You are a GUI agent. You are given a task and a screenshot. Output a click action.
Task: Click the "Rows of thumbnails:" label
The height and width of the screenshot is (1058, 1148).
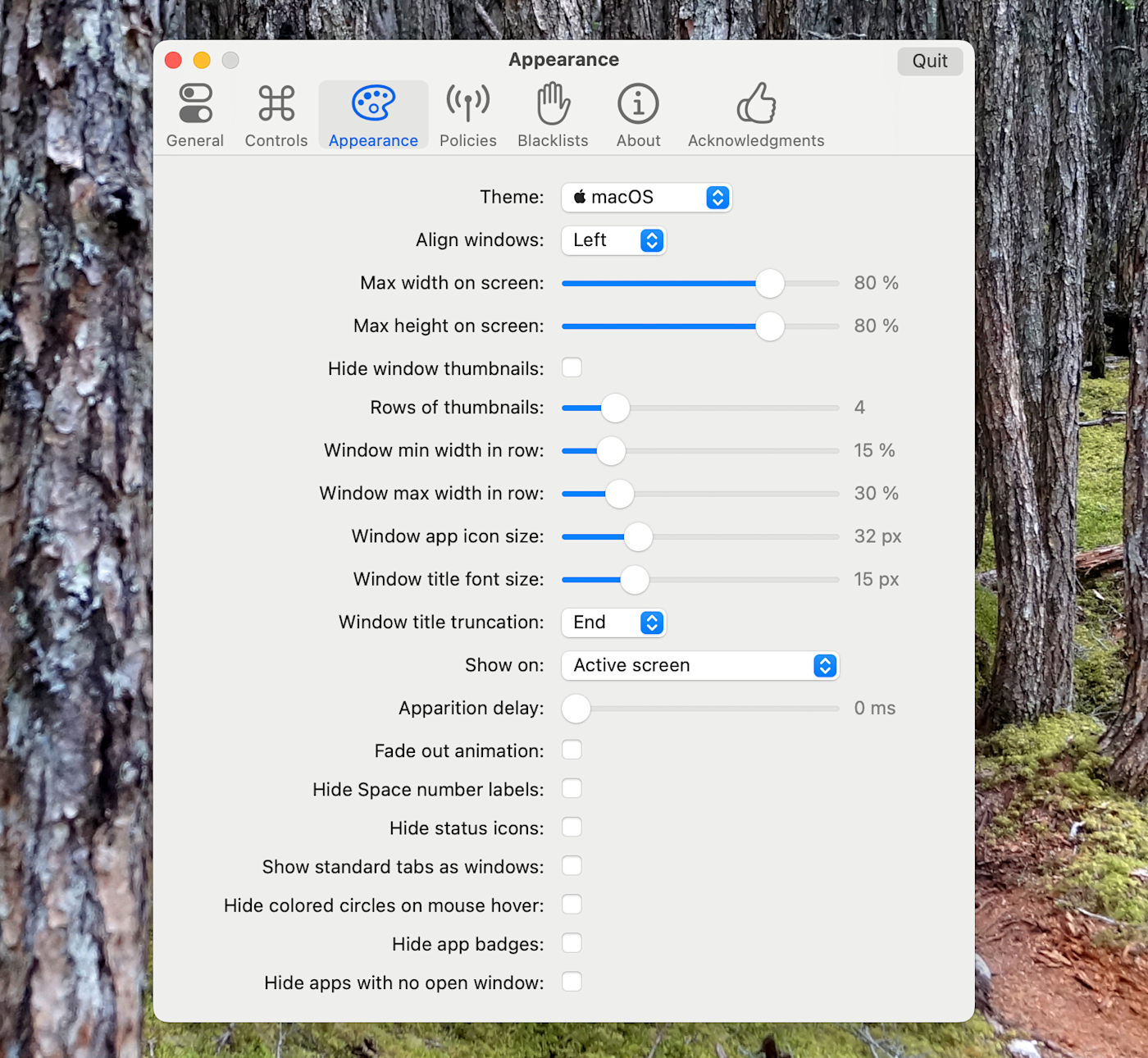457,408
